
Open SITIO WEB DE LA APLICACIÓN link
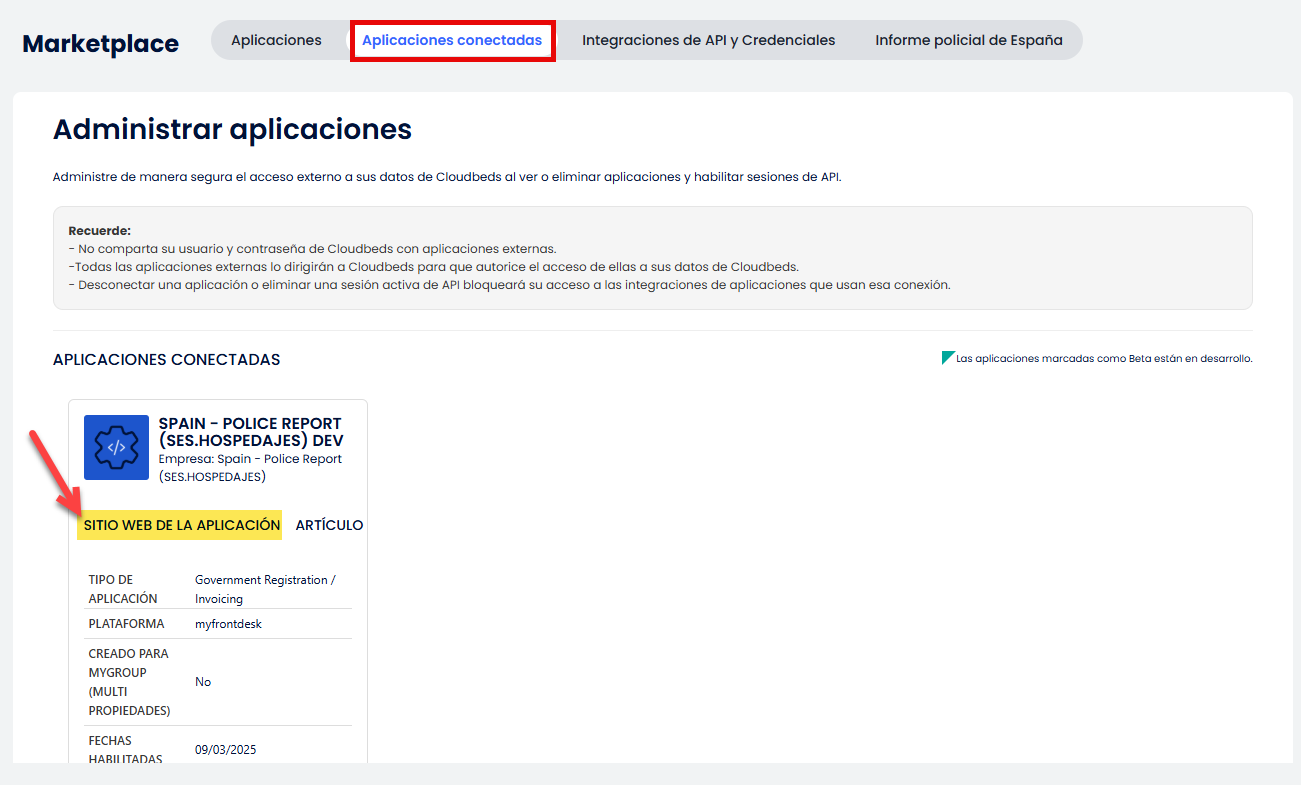coord(182,525)
